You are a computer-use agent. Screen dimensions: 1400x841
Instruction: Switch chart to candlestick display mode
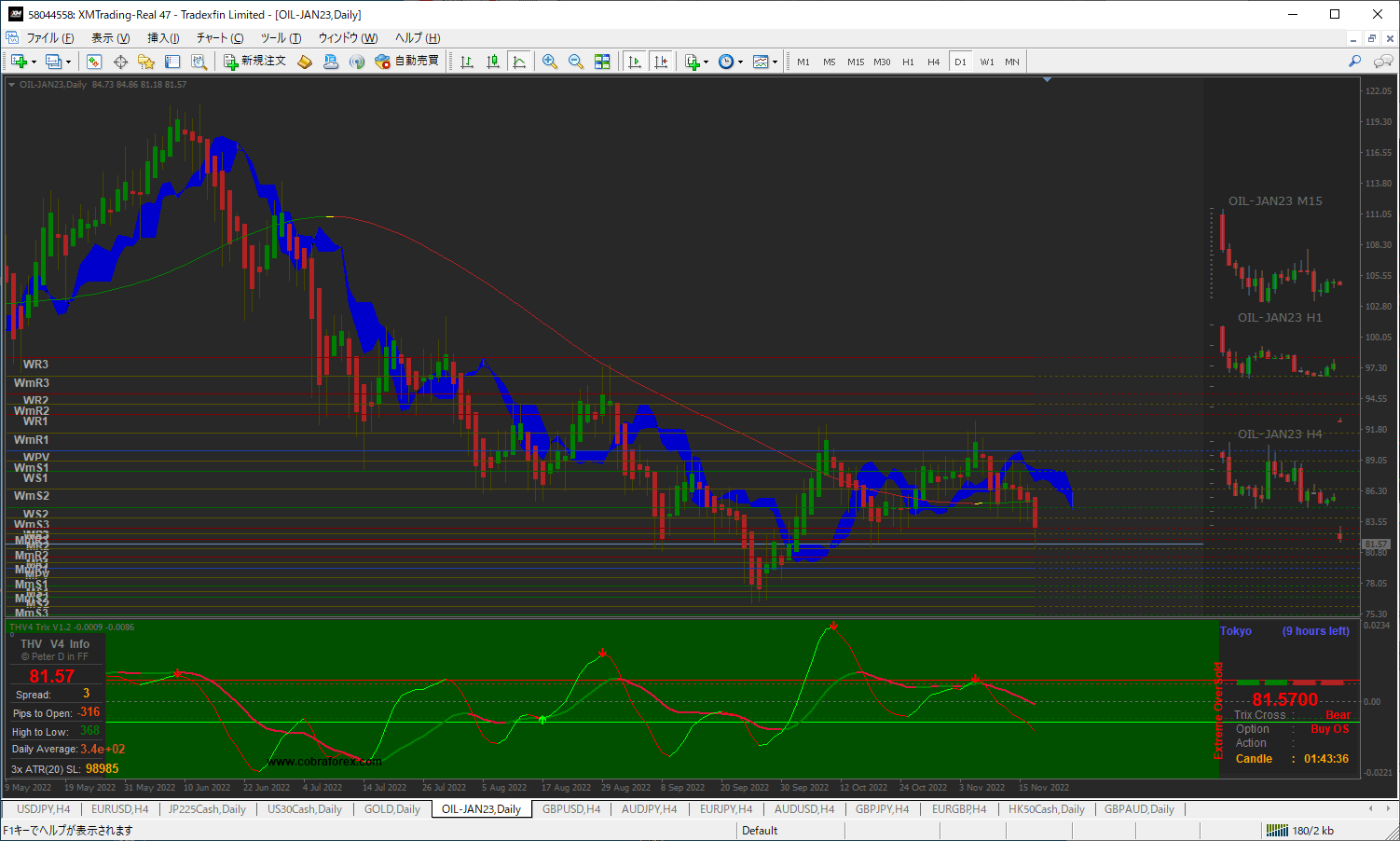(x=493, y=62)
